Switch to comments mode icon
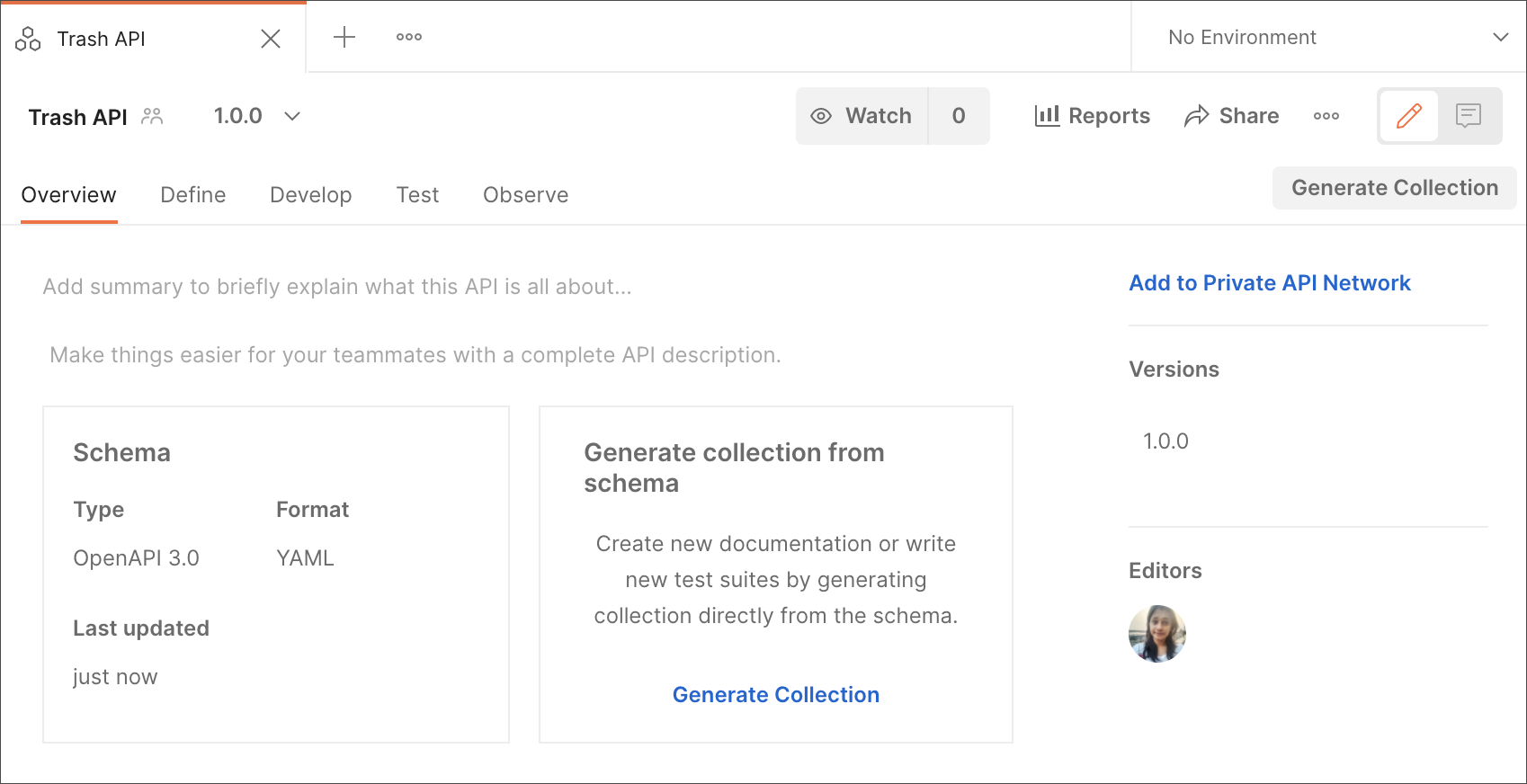This screenshot has width=1527, height=784. (1469, 116)
